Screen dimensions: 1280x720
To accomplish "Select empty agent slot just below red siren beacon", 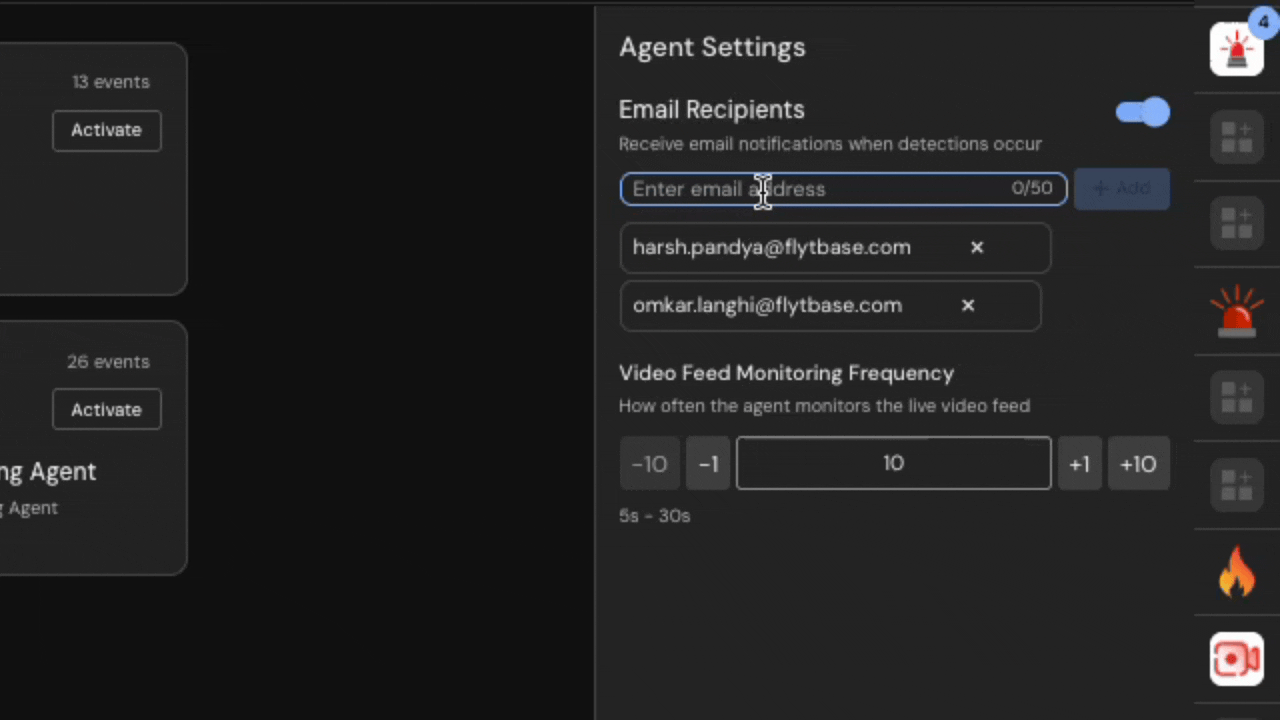I will 1237,398.
